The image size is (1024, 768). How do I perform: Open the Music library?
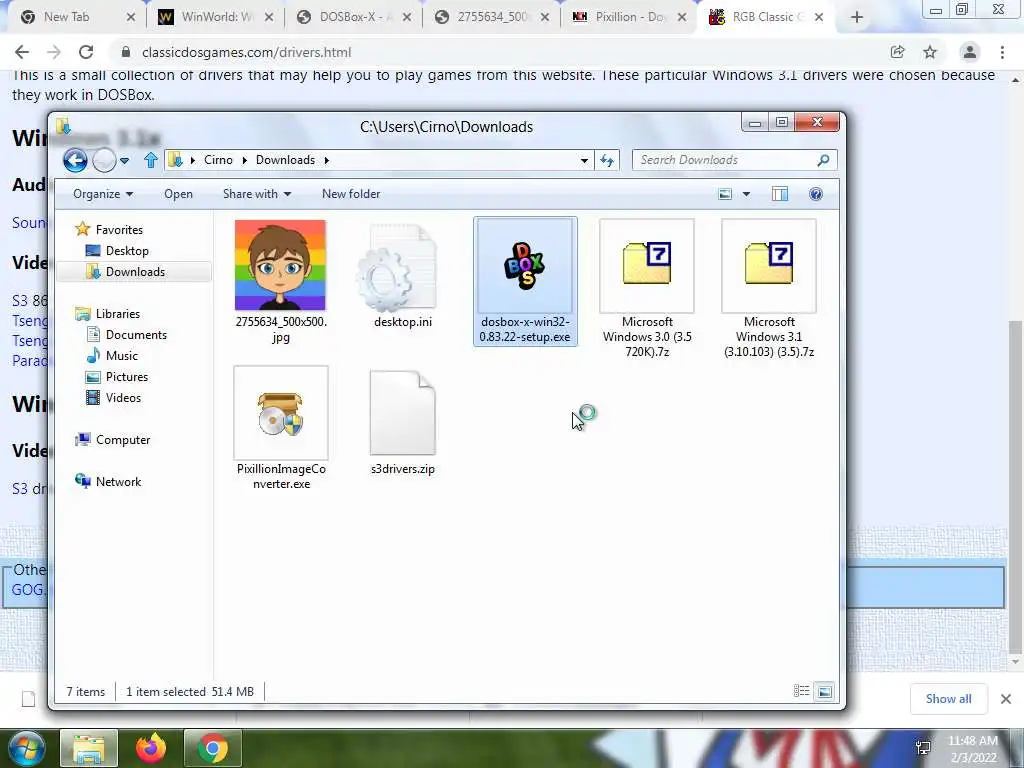point(121,356)
